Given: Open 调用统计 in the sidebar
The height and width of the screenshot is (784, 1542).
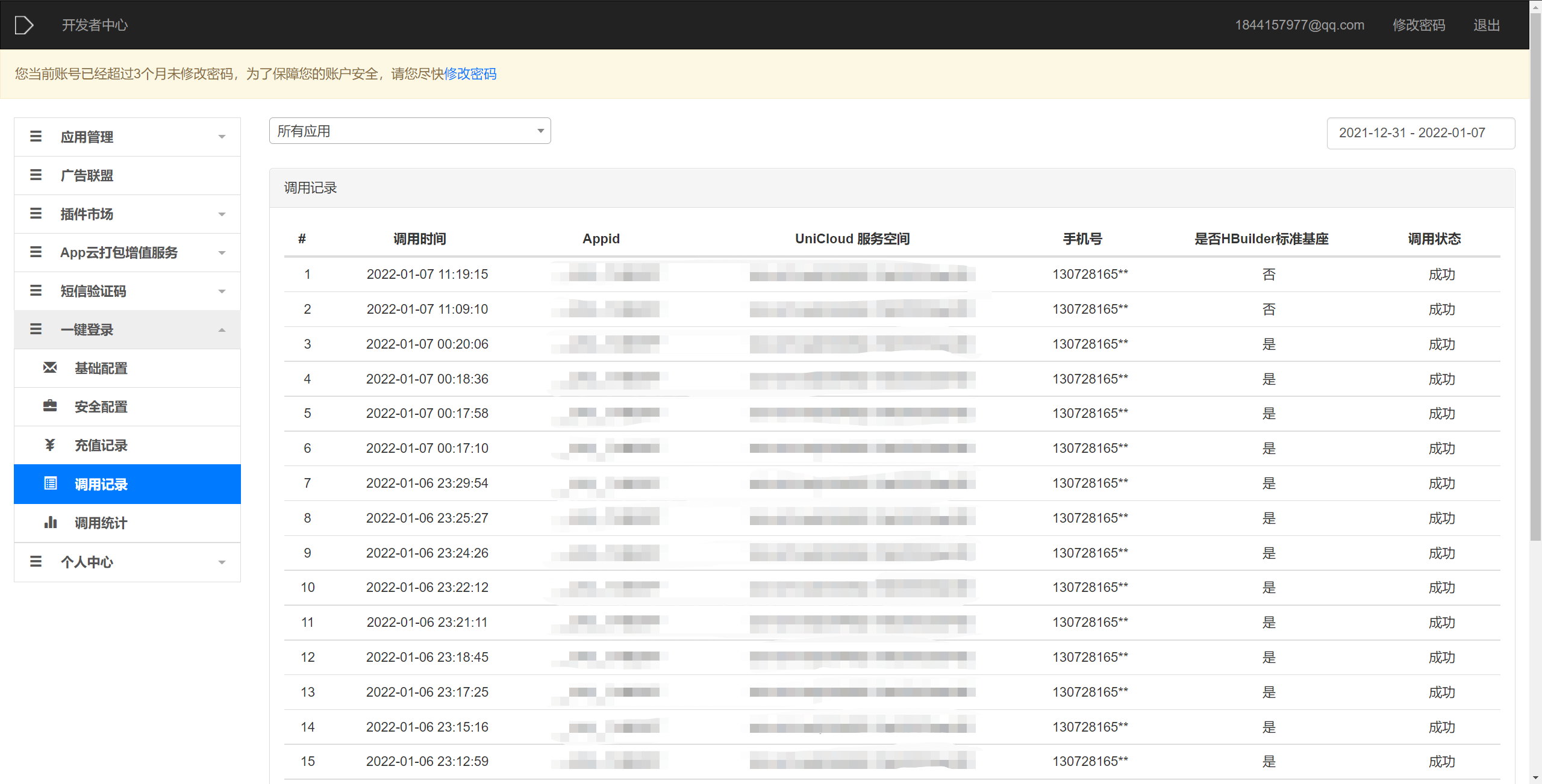Looking at the screenshot, I should [101, 523].
